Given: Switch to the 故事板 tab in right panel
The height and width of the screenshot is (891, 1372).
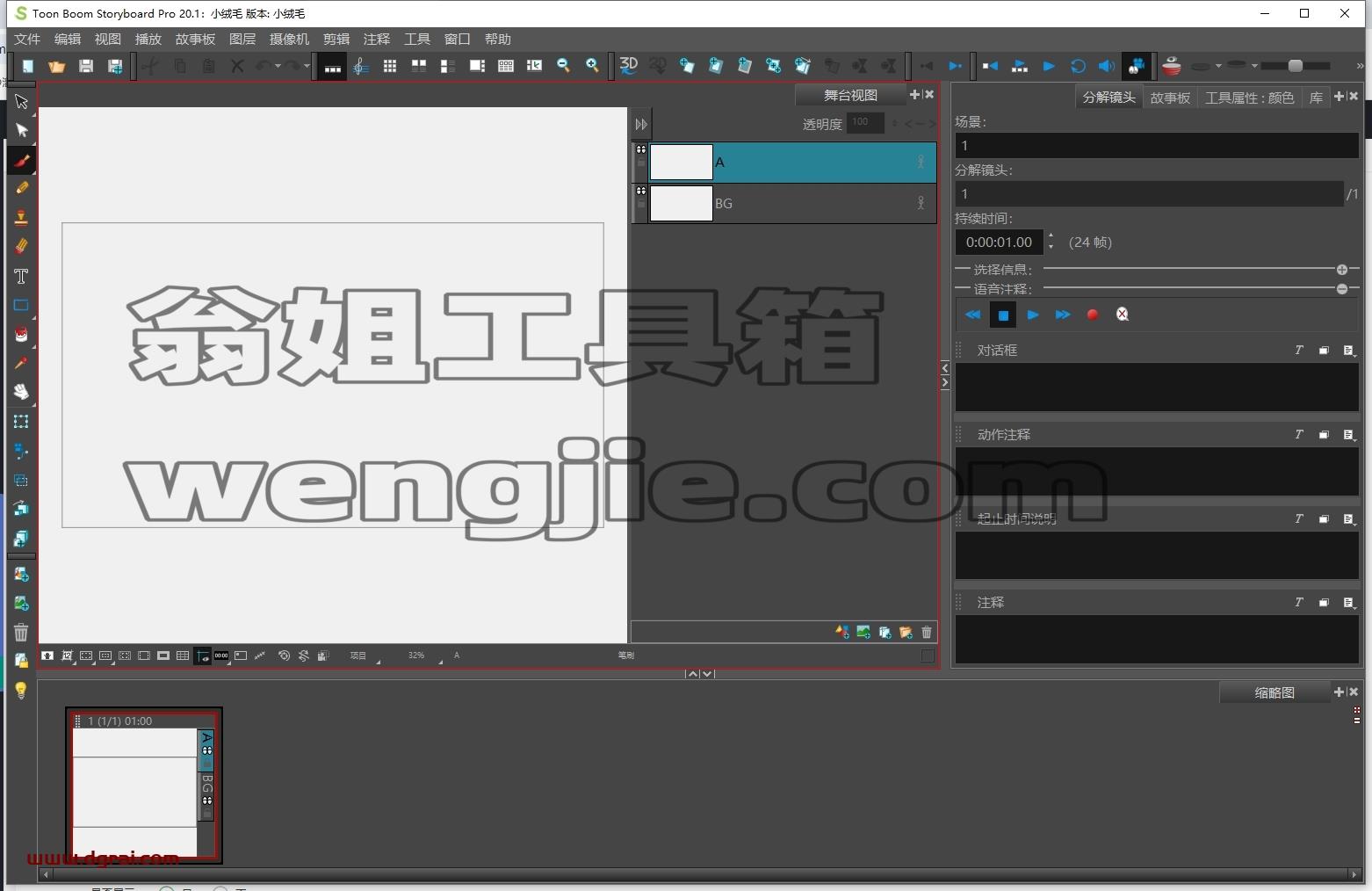Looking at the screenshot, I should click(1170, 98).
